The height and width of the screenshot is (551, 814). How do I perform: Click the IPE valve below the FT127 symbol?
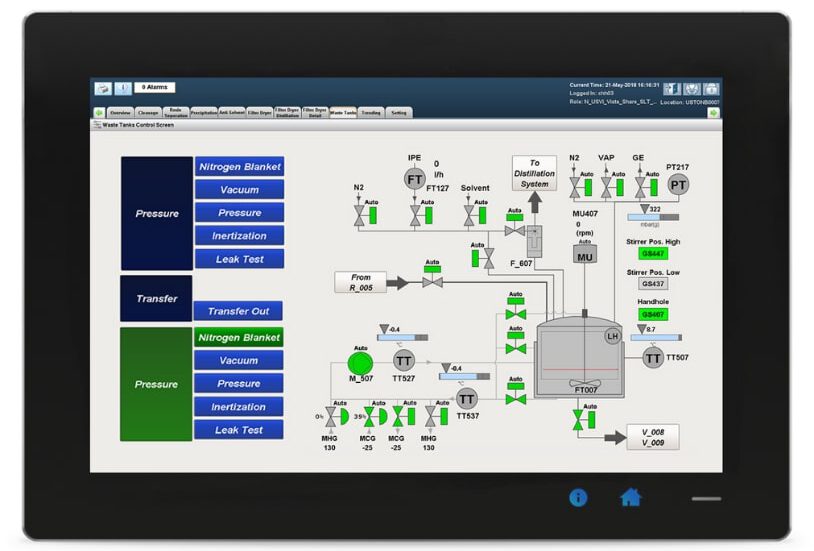click(x=415, y=216)
